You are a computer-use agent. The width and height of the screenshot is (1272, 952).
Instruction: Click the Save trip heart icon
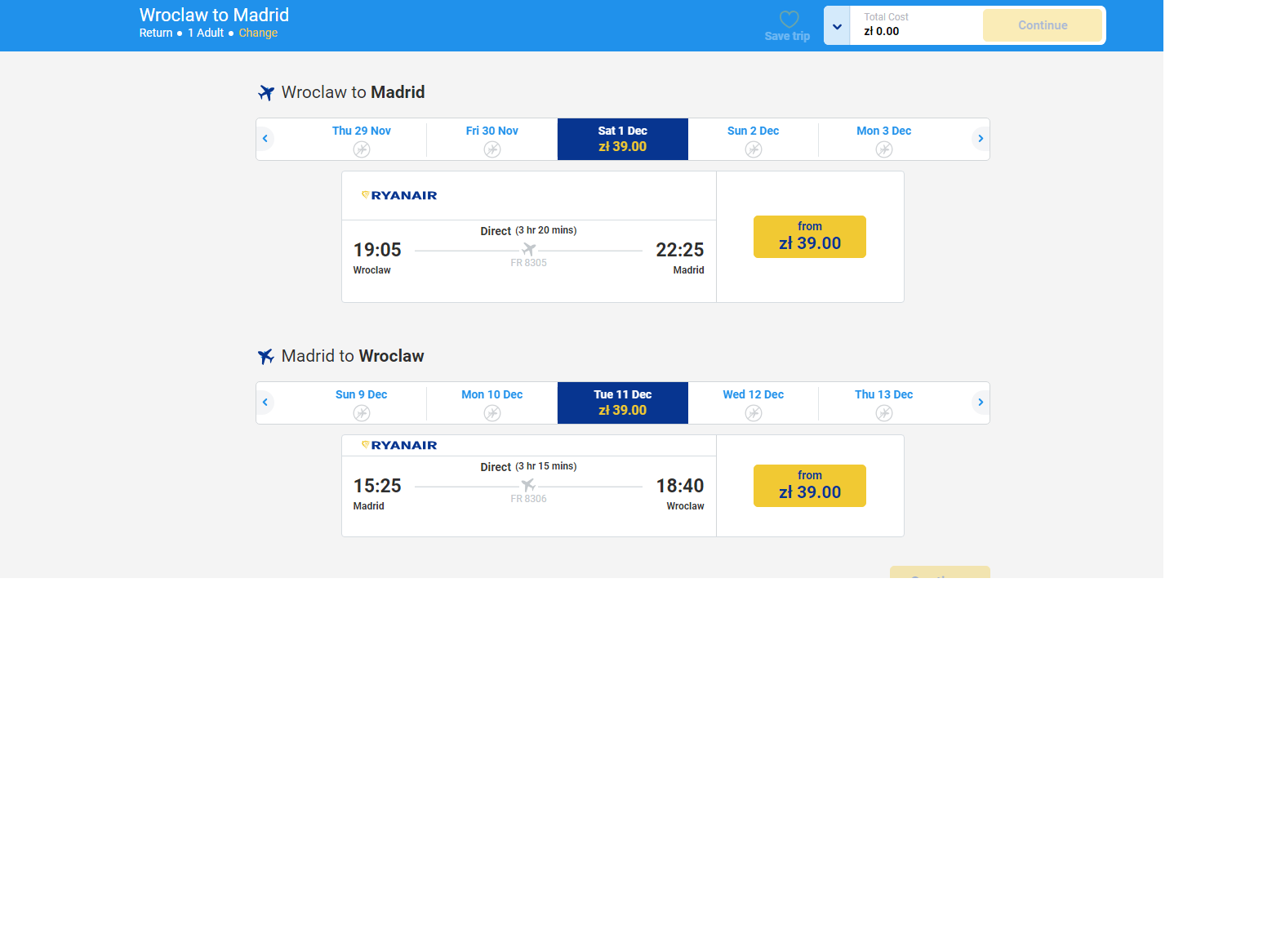click(x=789, y=20)
